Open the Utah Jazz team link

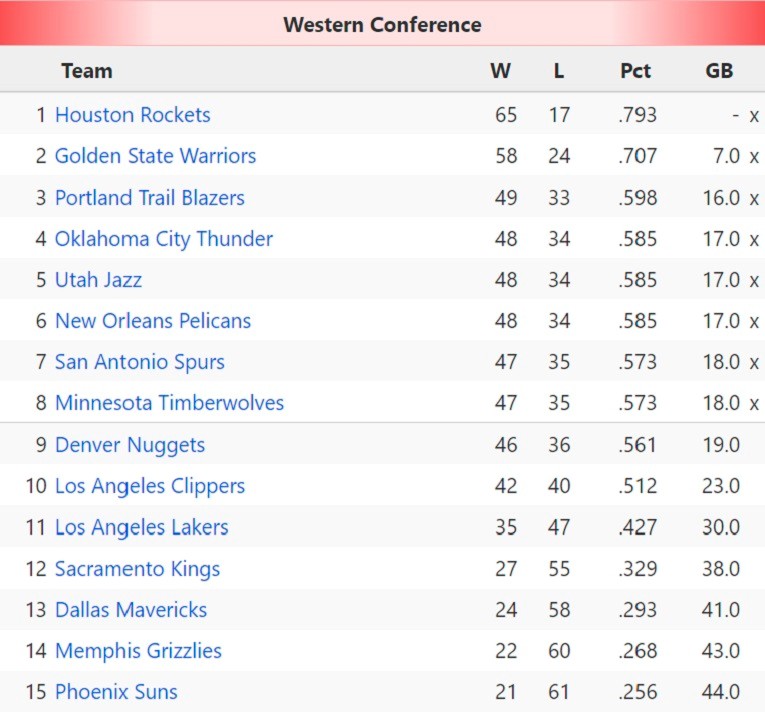[x=98, y=280]
